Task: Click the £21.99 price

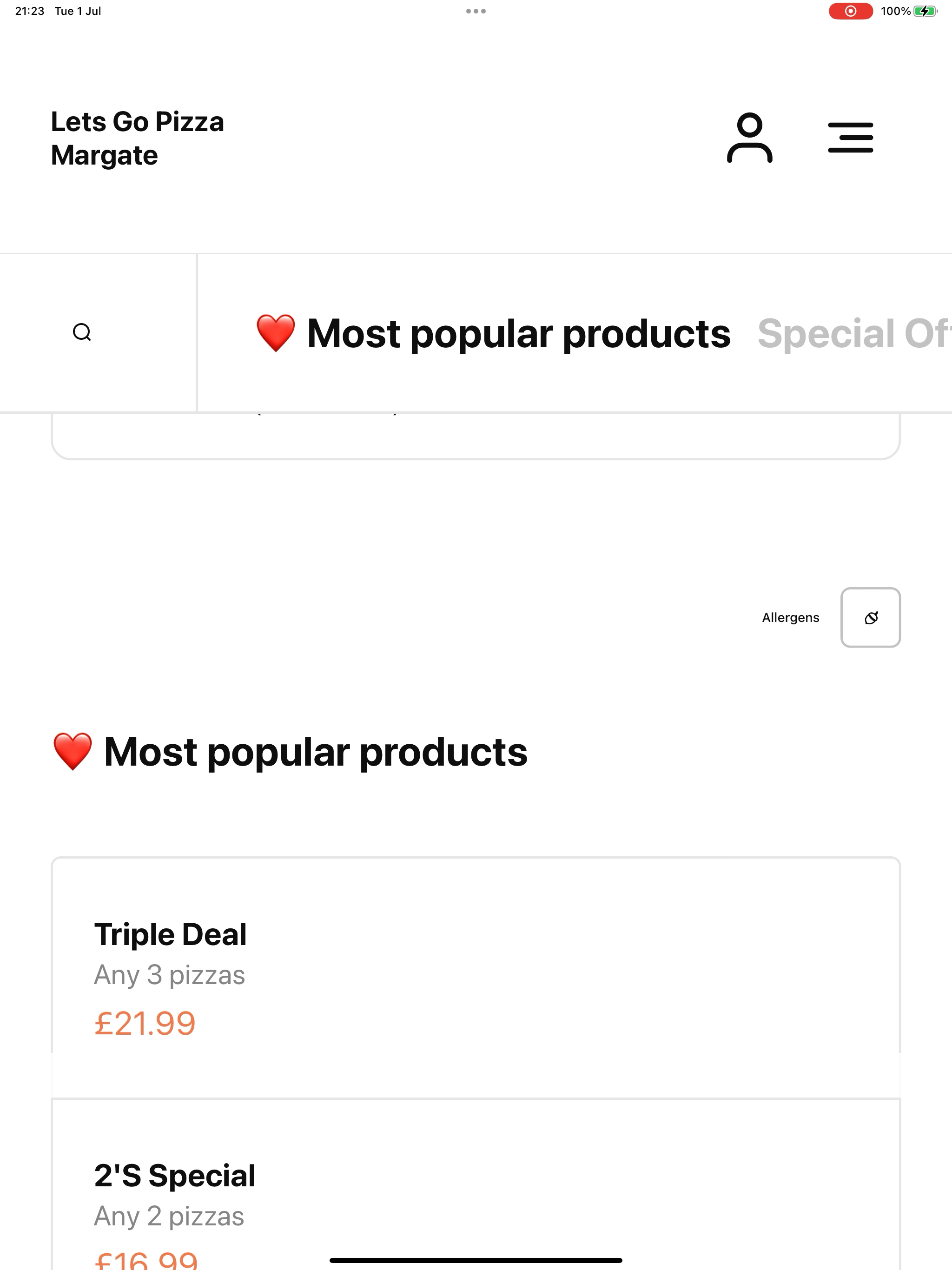Action: [145, 1024]
